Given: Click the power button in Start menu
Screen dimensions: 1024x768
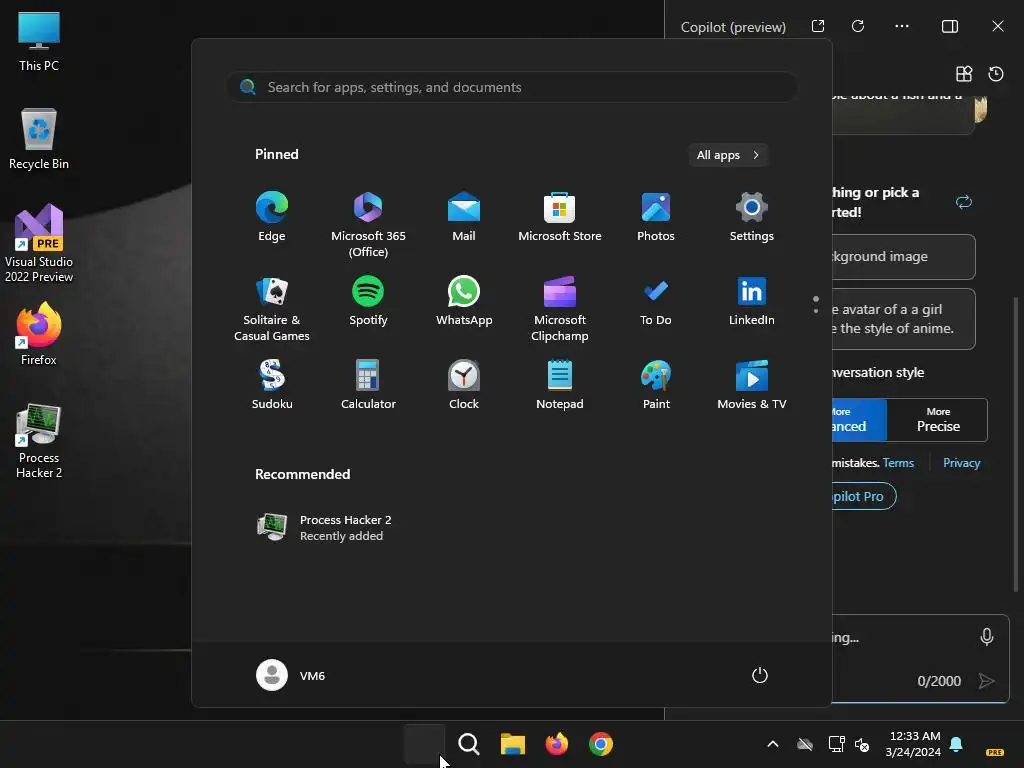Looking at the screenshot, I should [x=760, y=675].
